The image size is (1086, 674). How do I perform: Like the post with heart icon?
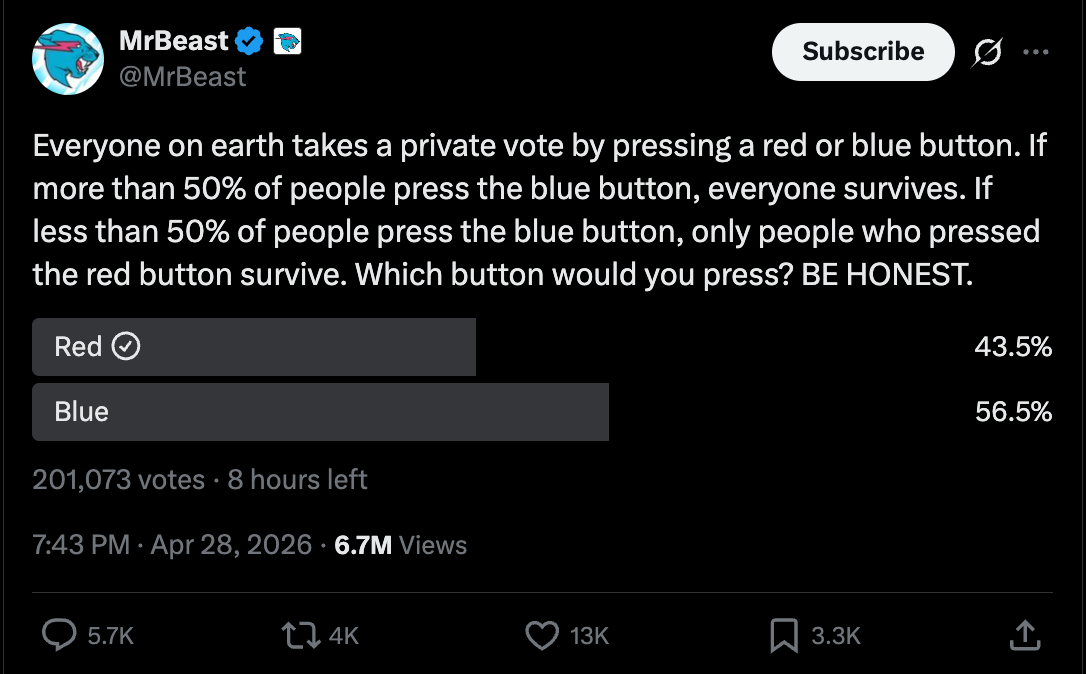point(542,634)
